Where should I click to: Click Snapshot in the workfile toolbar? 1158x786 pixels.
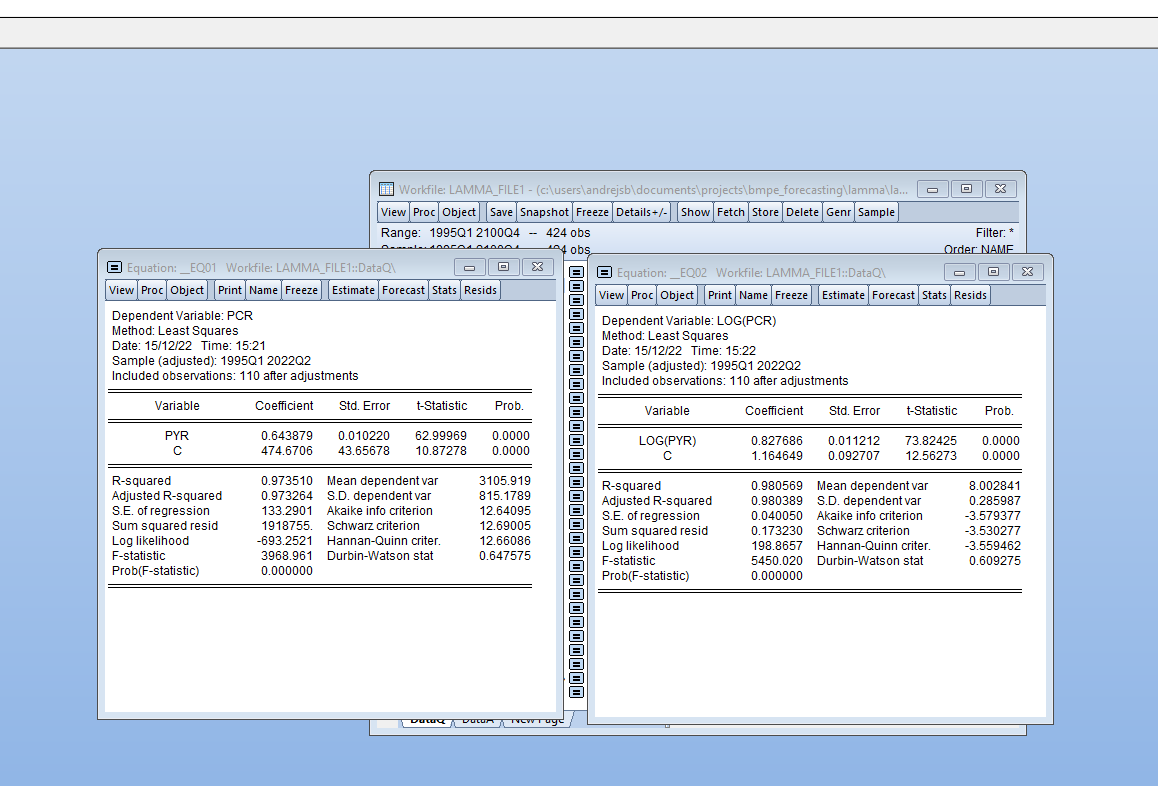coord(544,212)
